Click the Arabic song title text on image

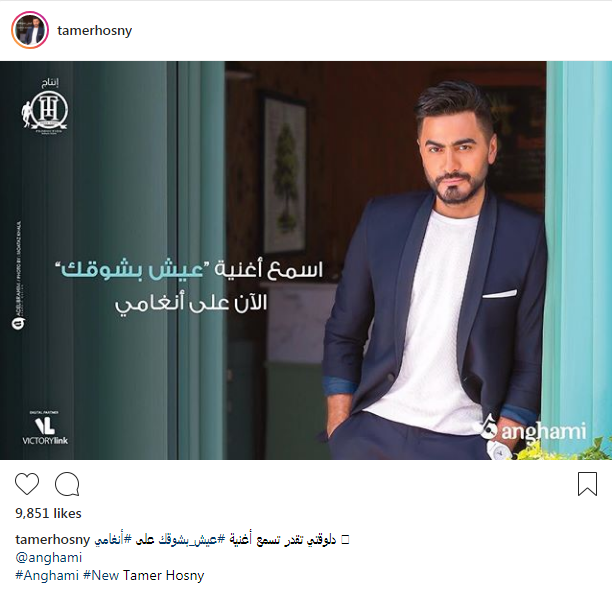pyautogui.click(x=133, y=270)
